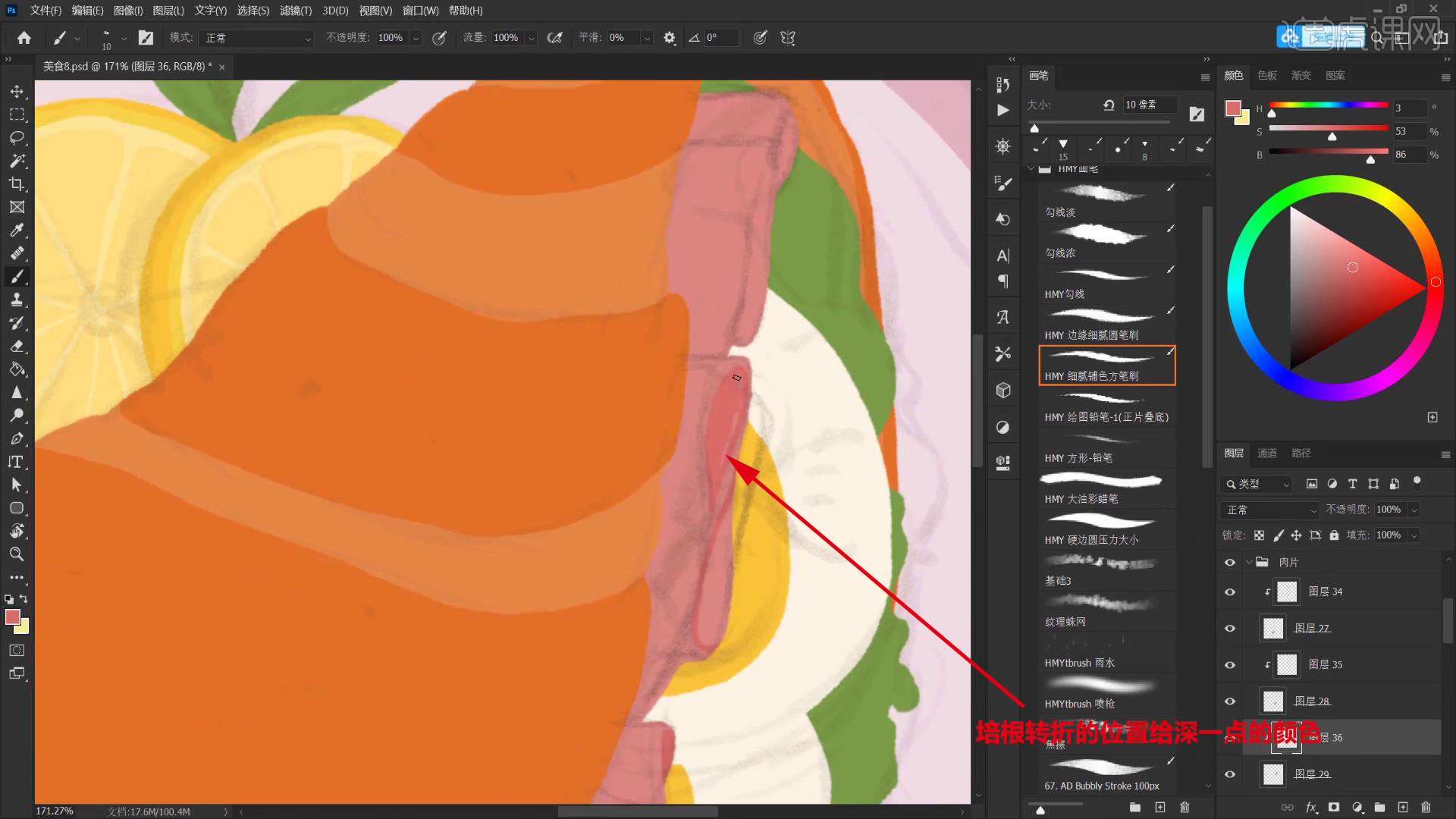Viewport: 1456px width, 819px height.
Task: Delete the selected layer
Action: pyautogui.click(x=1426, y=808)
